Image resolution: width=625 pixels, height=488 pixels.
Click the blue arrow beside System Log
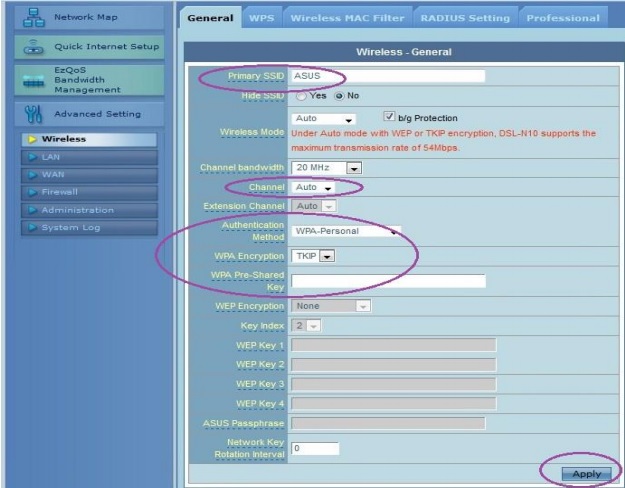pyautogui.click(x=32, y=227)
